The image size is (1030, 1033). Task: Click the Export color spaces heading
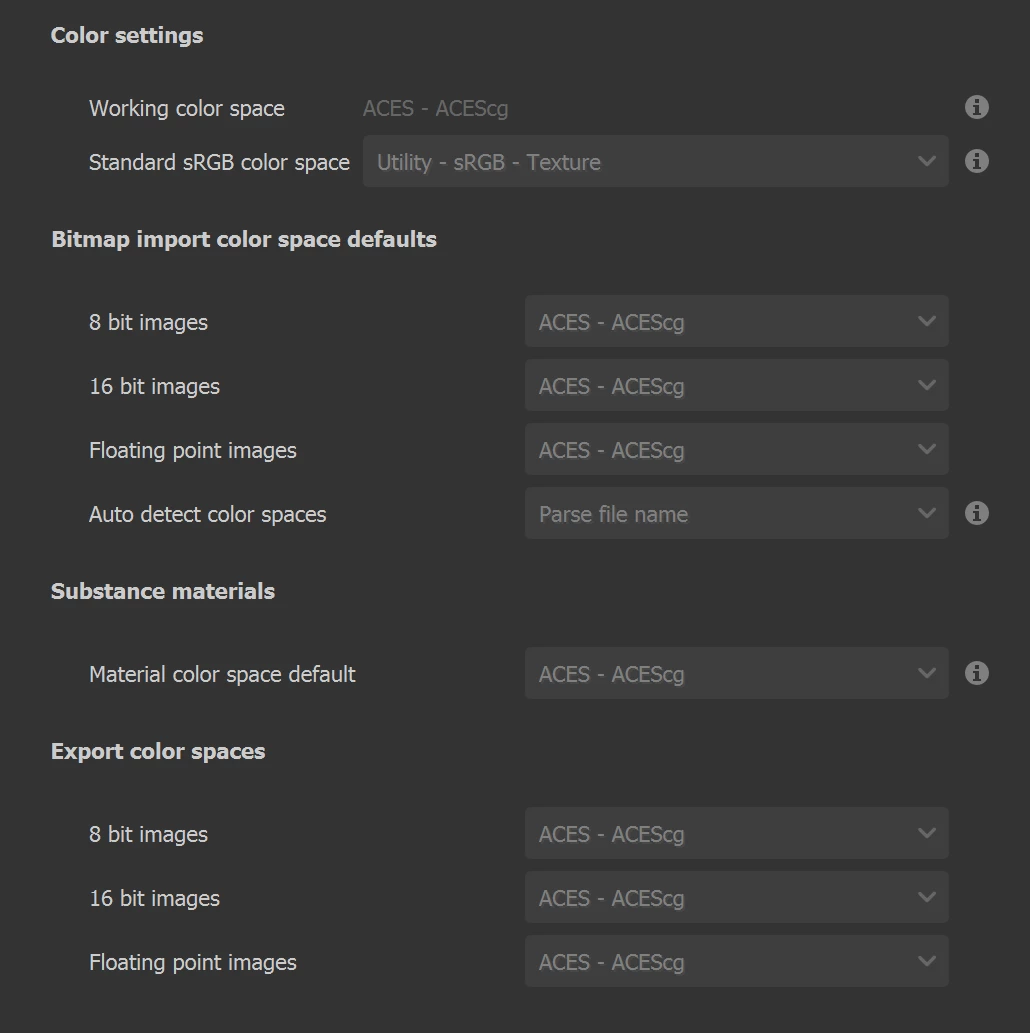158,751
